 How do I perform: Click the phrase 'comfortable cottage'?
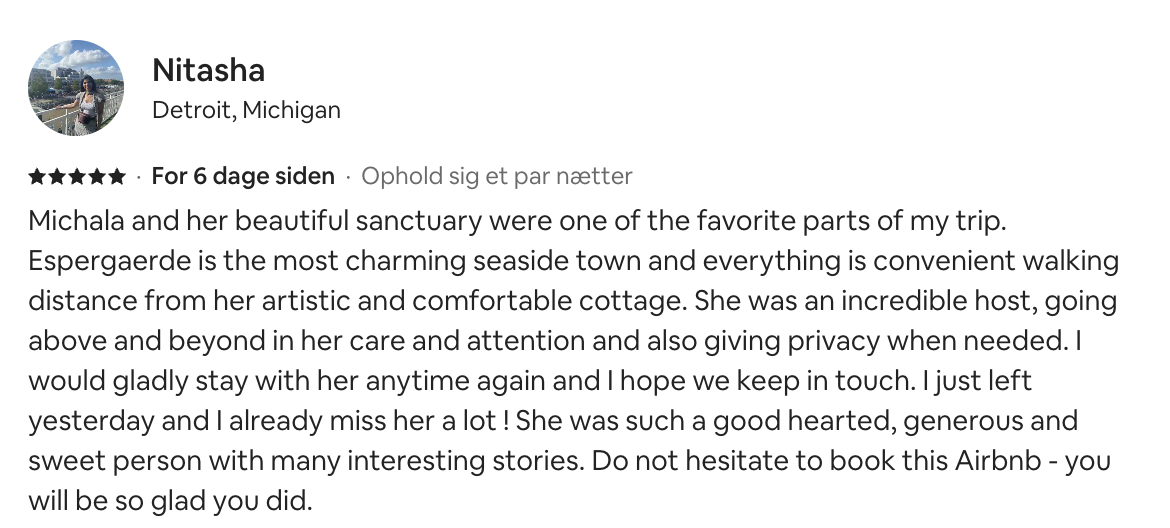(549, 301)
